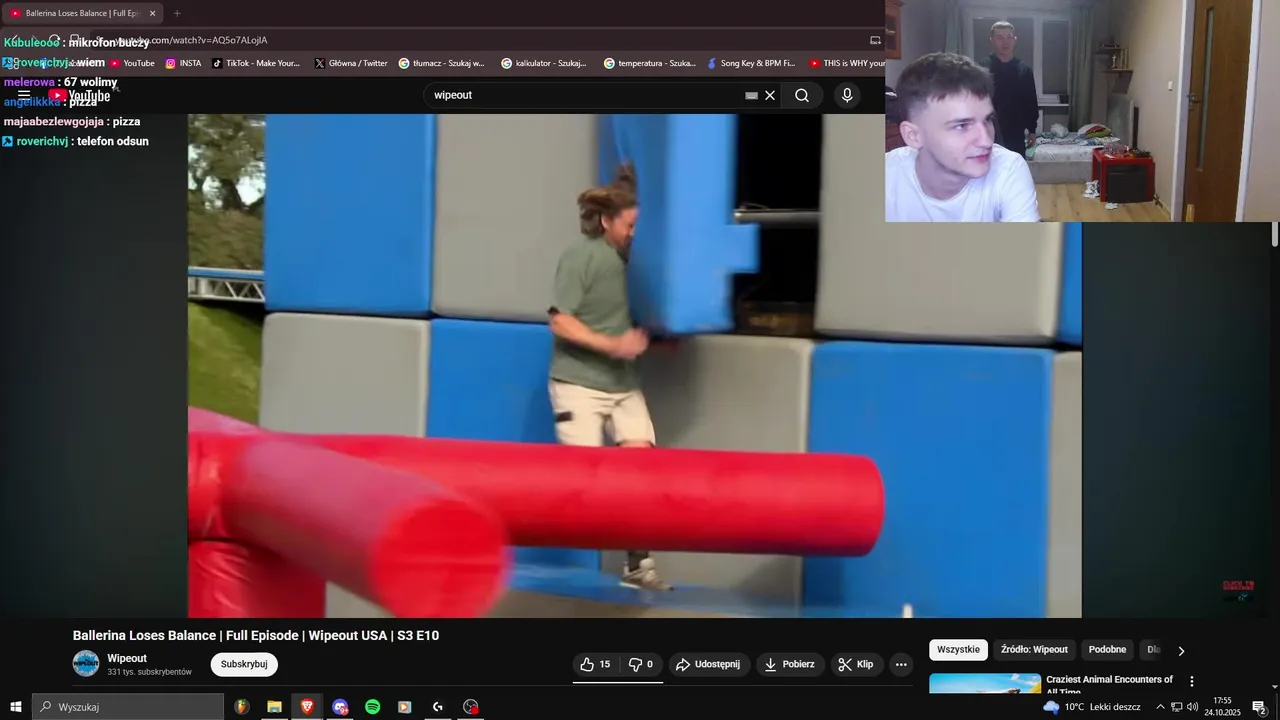Show more filter chips with right arrow
This screenshot has width=1280, height=720.
(x=1181, y=651)
